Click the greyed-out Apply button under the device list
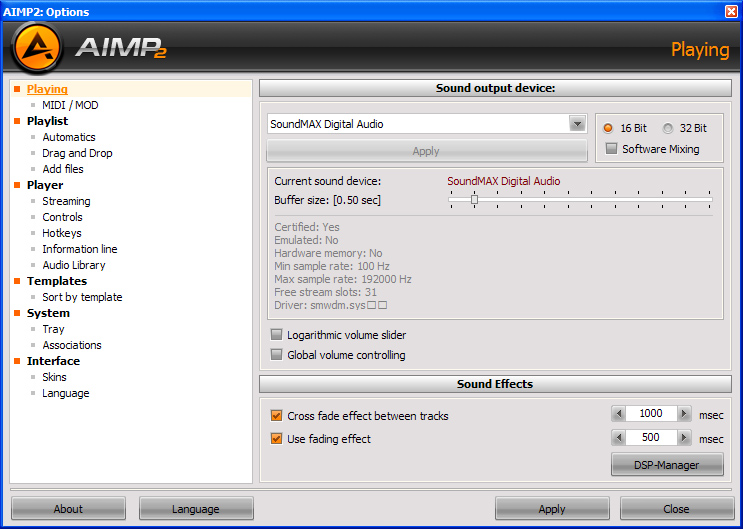Screen dimensions: 743x529 click(426, 151)
